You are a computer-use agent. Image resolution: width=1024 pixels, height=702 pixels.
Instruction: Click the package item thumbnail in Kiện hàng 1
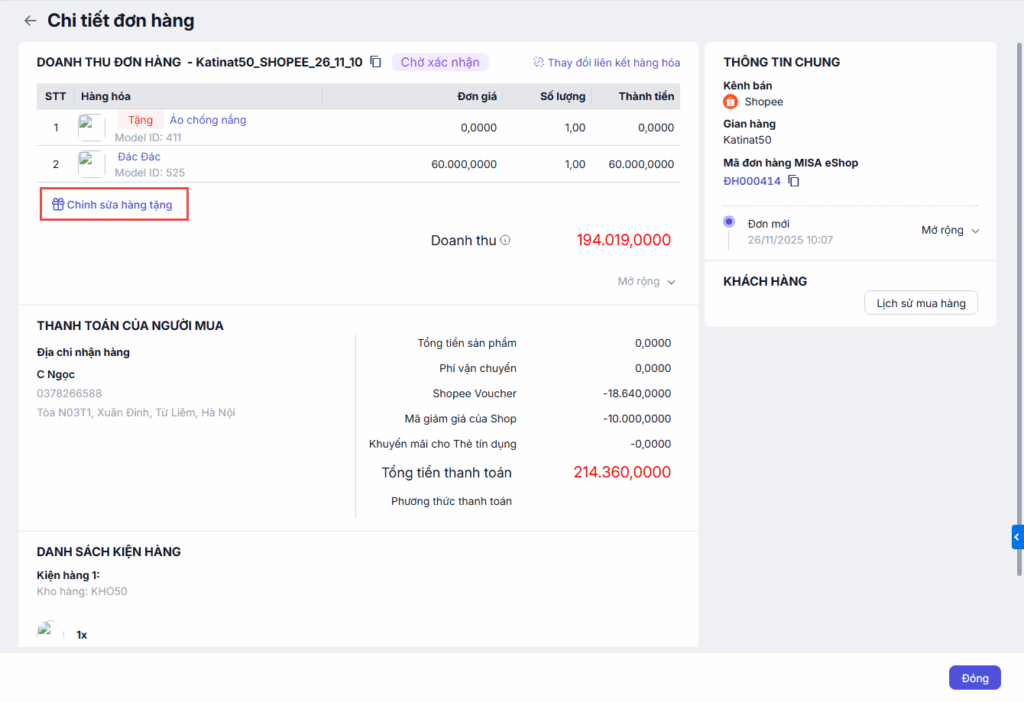tap(46, 630)
